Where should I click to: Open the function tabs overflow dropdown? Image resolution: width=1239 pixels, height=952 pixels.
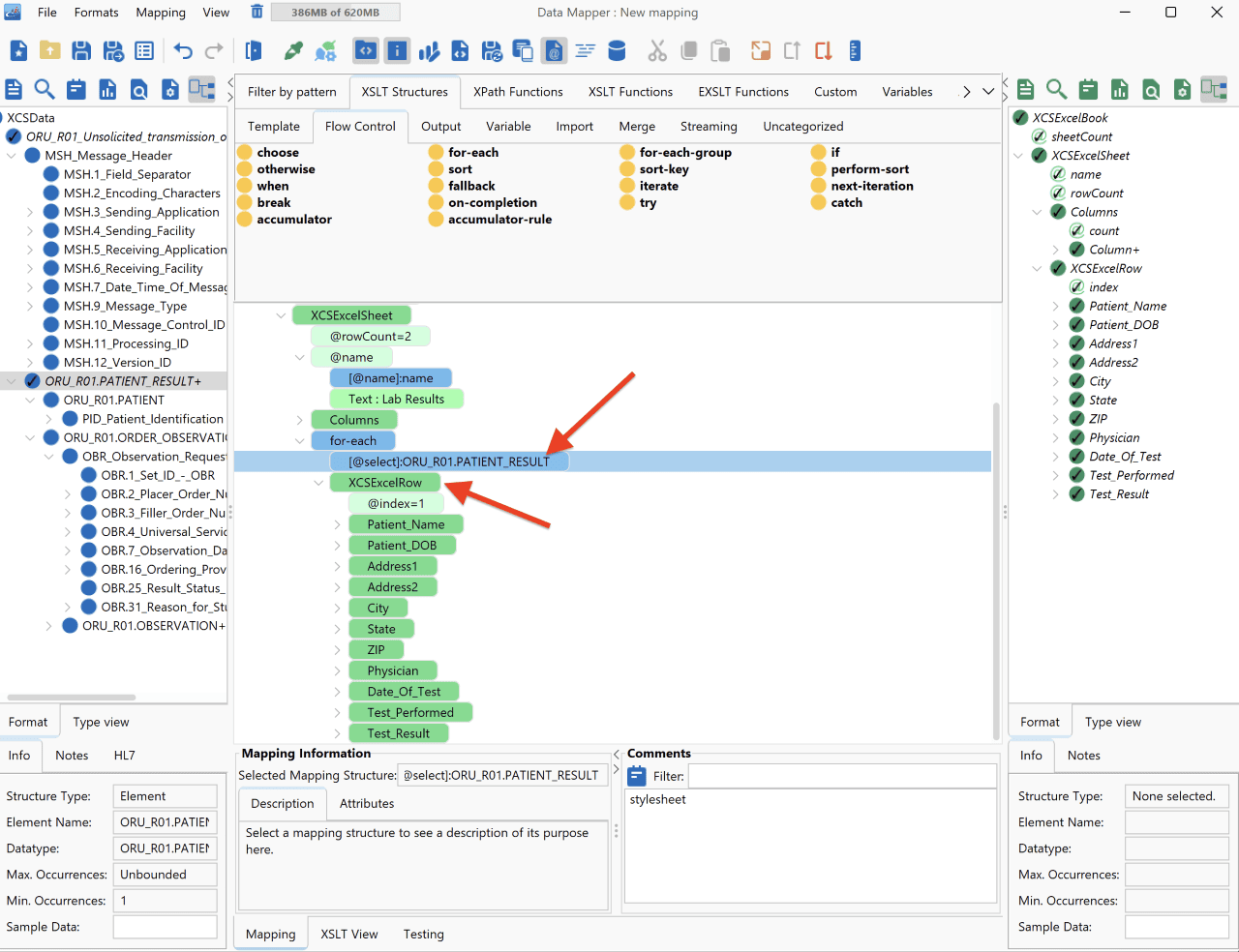pyautogui.click(x=988, y=92)
